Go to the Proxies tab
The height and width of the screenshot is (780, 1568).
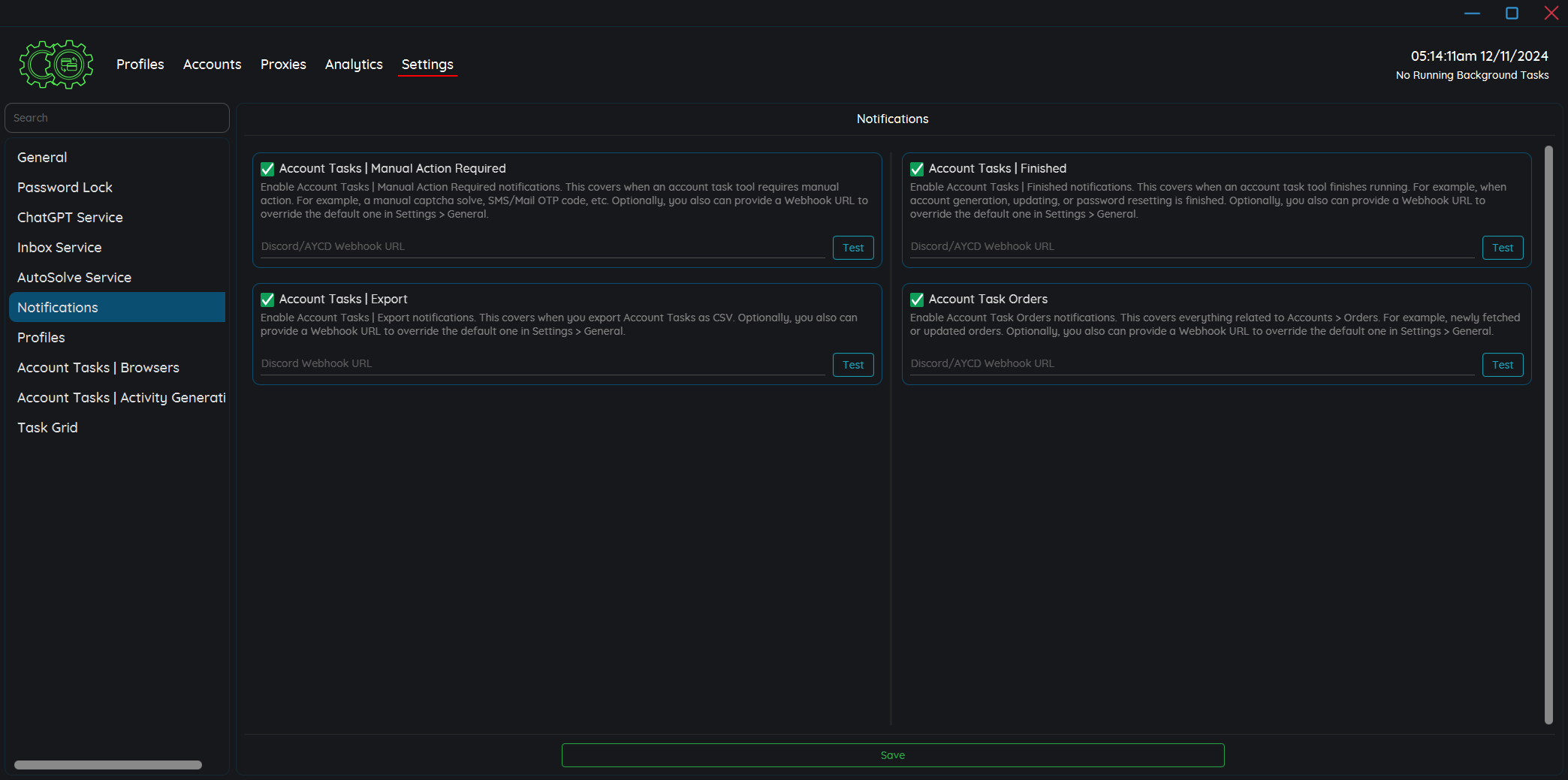[x=283, y=65]
